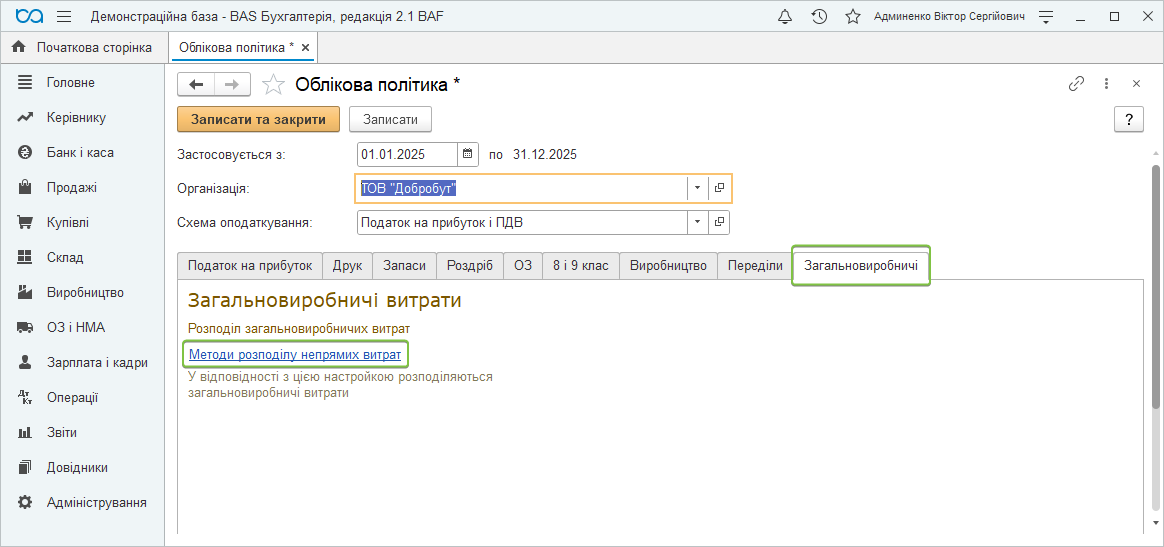Click the Застосовується з date field
Image resolution: width=1164 pixels, height=547 pixels.
tap(407, 154)
